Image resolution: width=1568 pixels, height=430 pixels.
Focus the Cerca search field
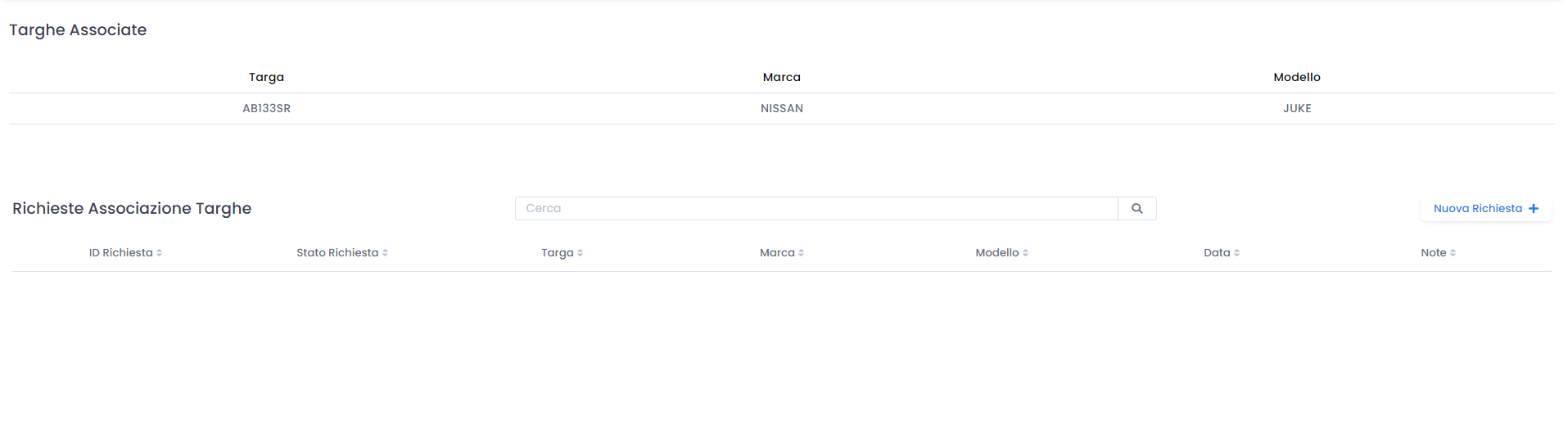point(816,208)
